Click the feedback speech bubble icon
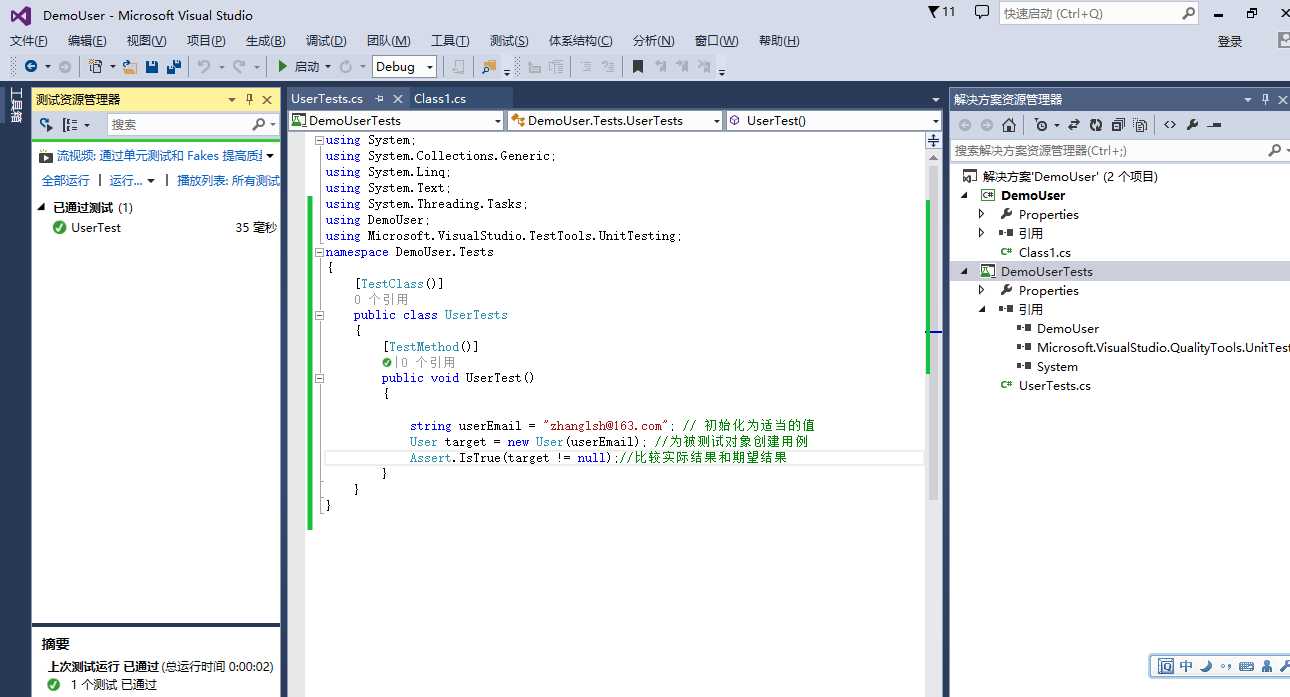1290x697 pixels. pyautogui.click(x=982, y=12)
